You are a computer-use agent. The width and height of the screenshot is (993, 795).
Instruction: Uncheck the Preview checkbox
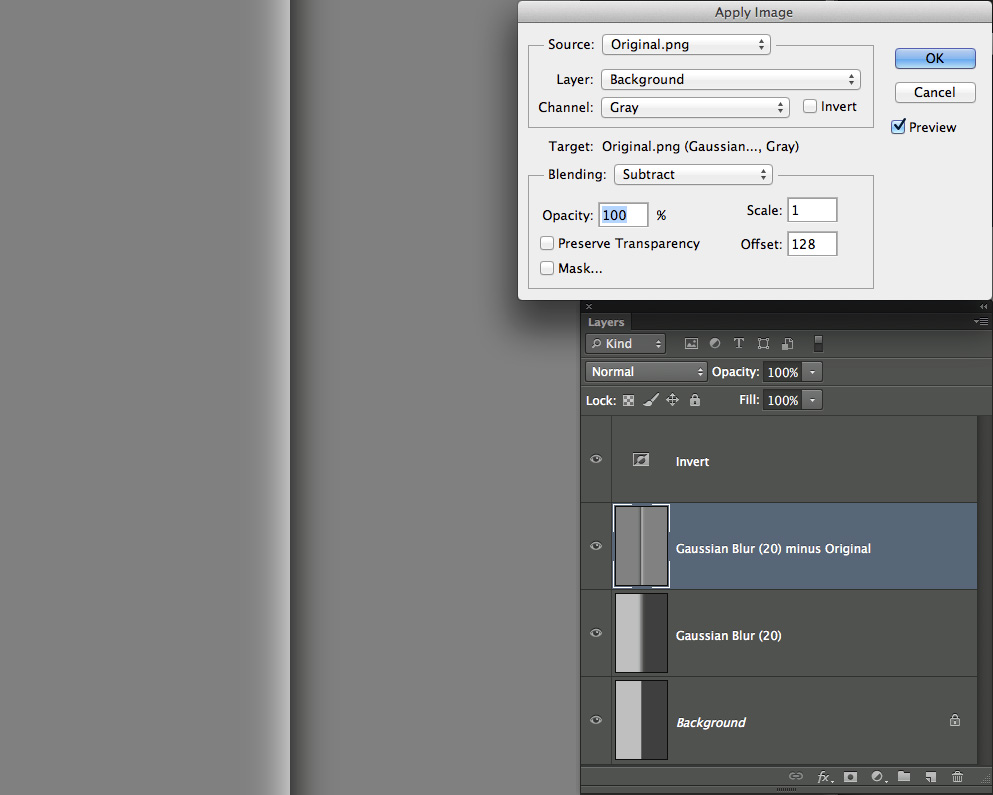(898, 126)
